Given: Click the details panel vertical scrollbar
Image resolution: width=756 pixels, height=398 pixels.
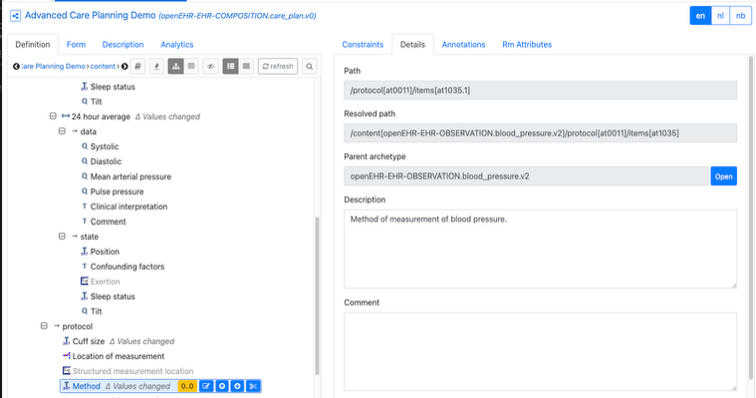Looking at the screenshot, I should click(751, 217).
